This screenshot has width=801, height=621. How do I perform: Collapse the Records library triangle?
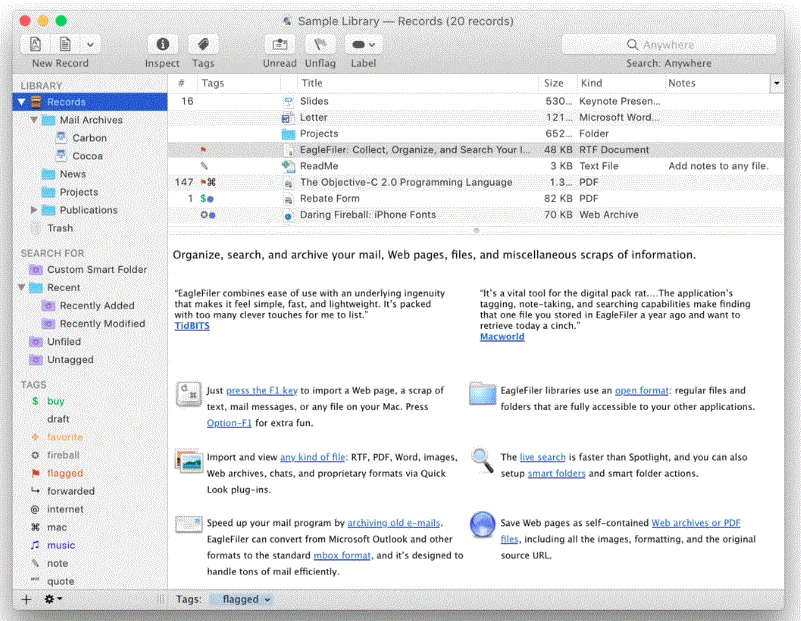coord(21,102)
